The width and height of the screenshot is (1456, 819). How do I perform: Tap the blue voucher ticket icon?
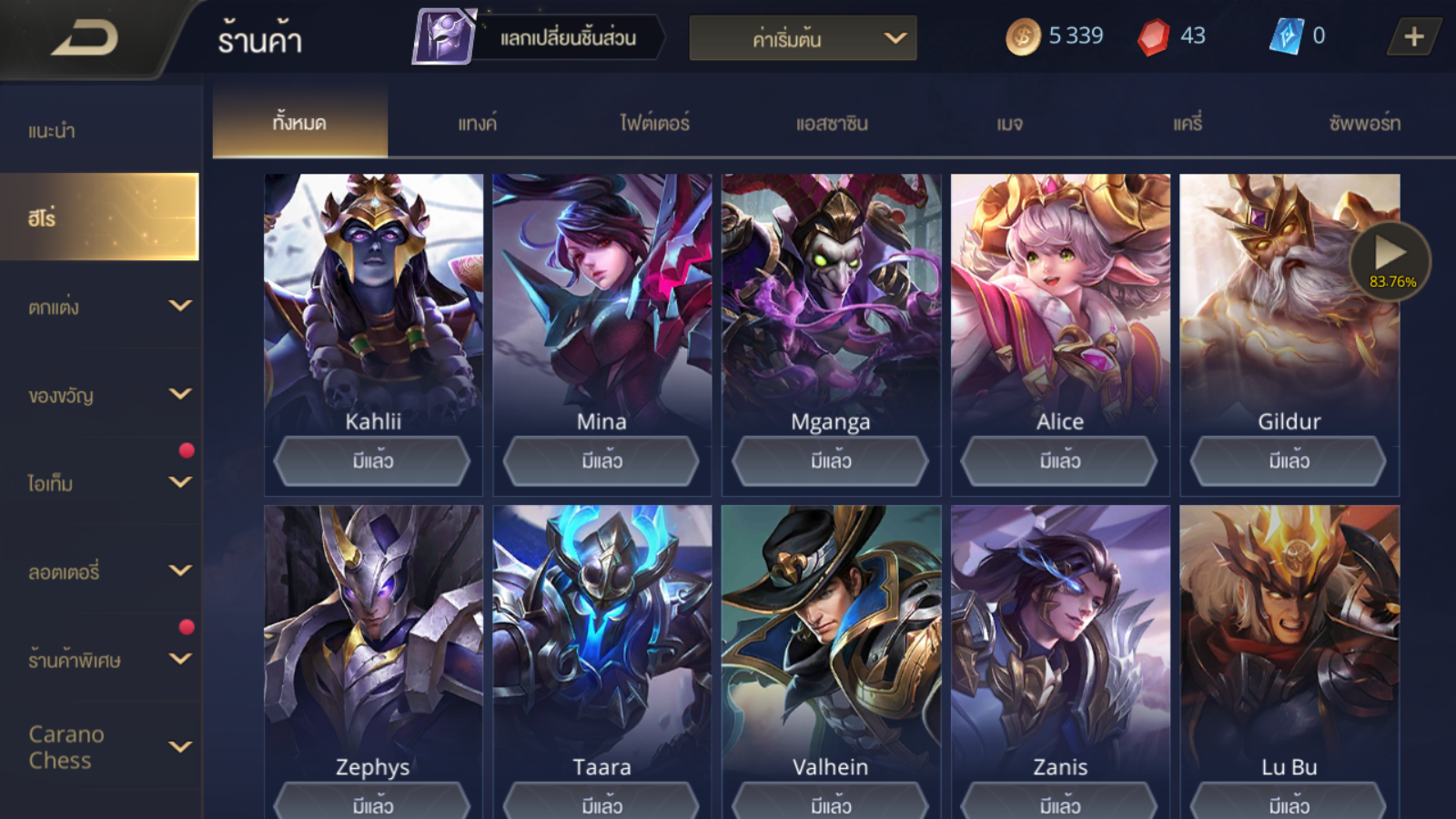(1287, 36)
